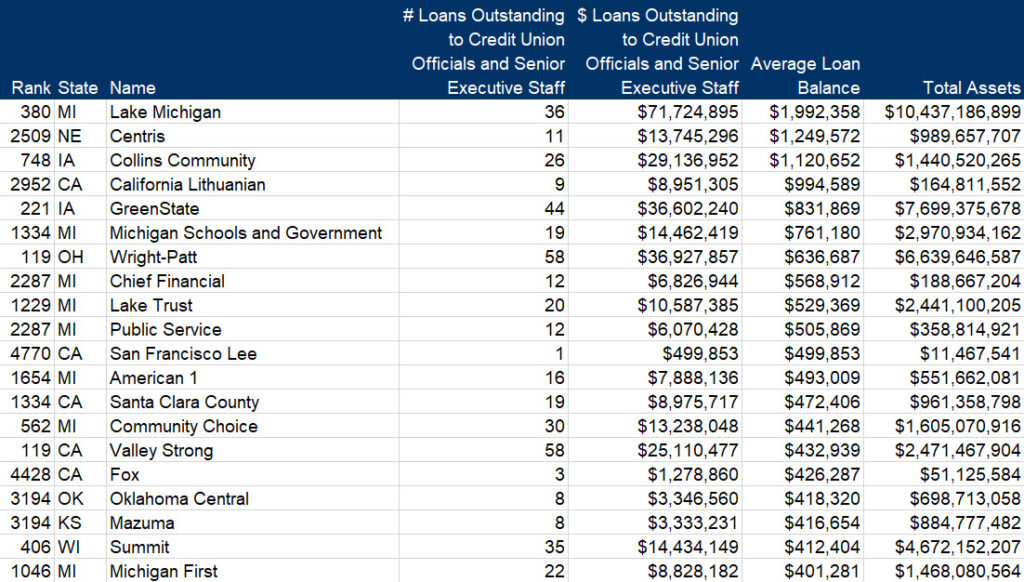Select loan amount $25,110,477

[688, 451]
